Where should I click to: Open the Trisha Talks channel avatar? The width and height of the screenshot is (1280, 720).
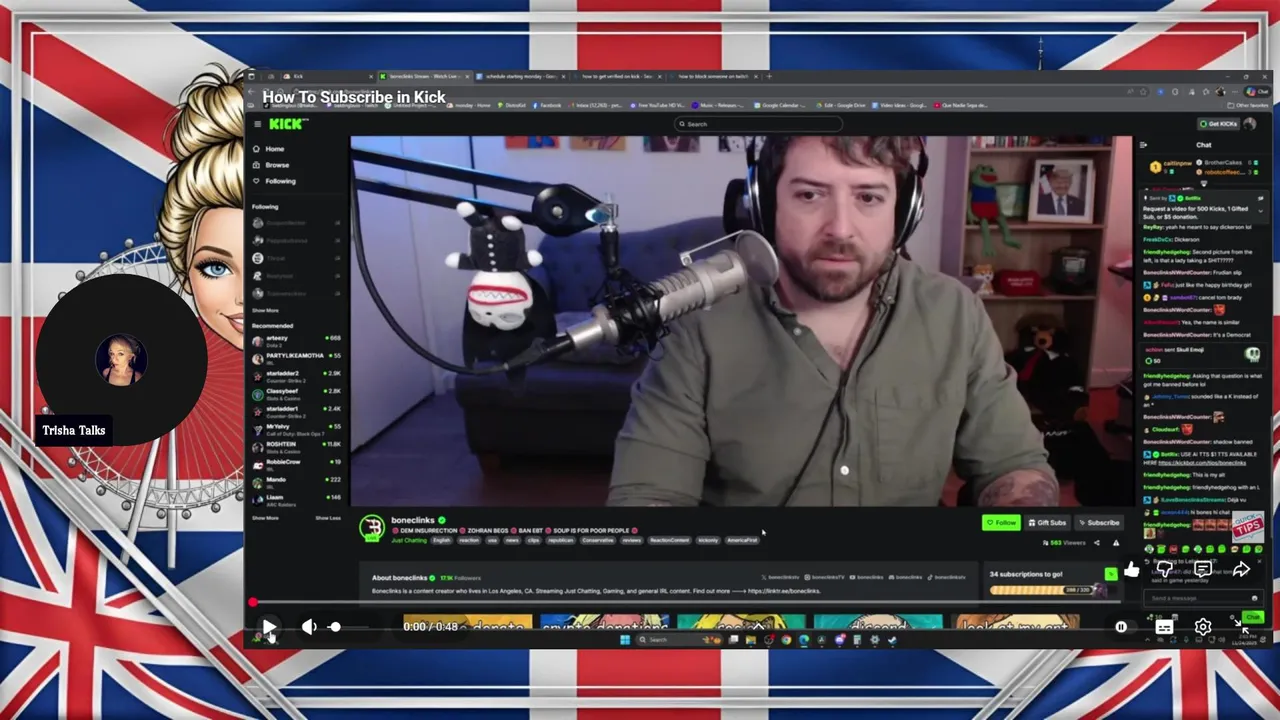click(x=121, y=361)
